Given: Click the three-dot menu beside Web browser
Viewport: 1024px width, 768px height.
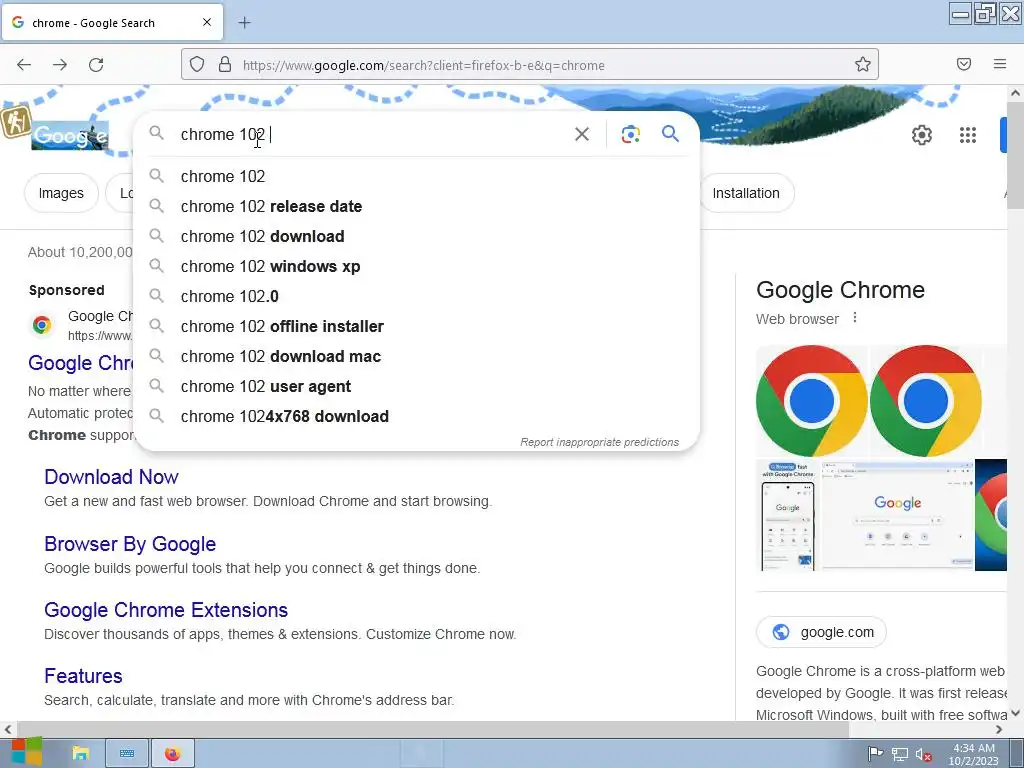Looking at the screenshot, I should (x=855, y=318).
